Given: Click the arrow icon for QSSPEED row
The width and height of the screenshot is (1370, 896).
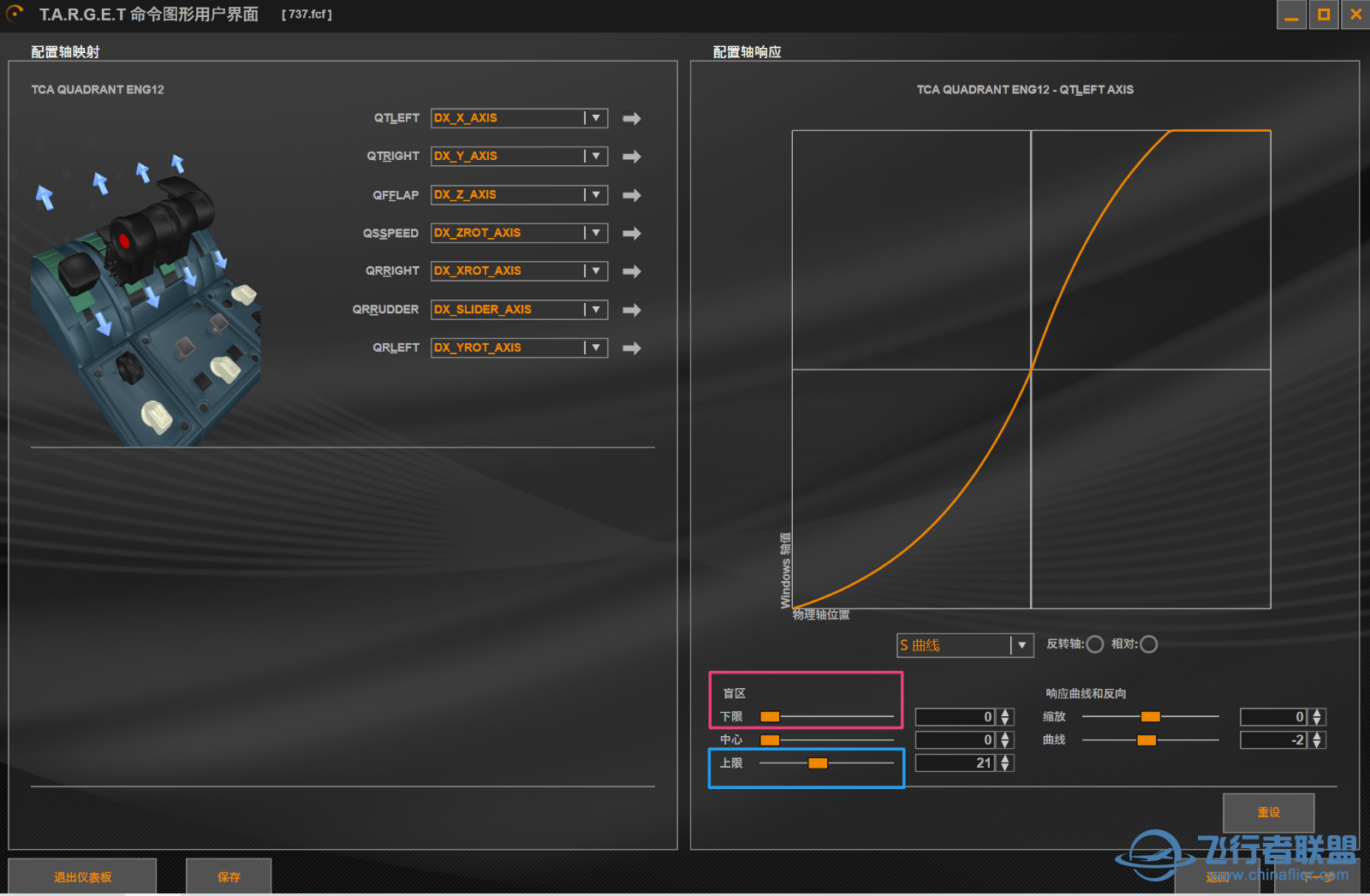Looking at the screenshot, I should point(632,234).
